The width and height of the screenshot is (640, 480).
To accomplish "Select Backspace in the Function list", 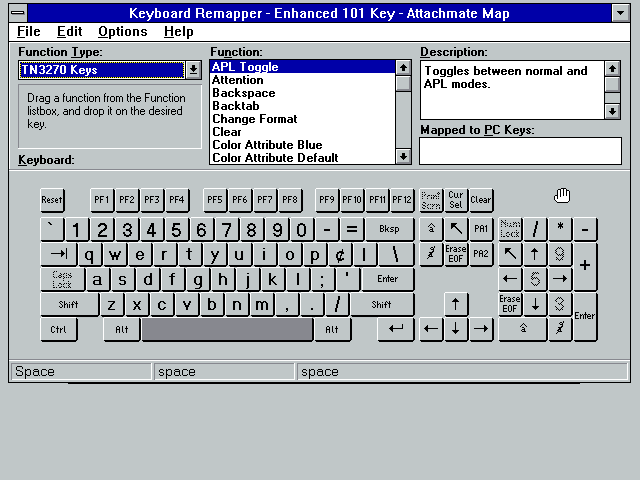I will 302,93.
